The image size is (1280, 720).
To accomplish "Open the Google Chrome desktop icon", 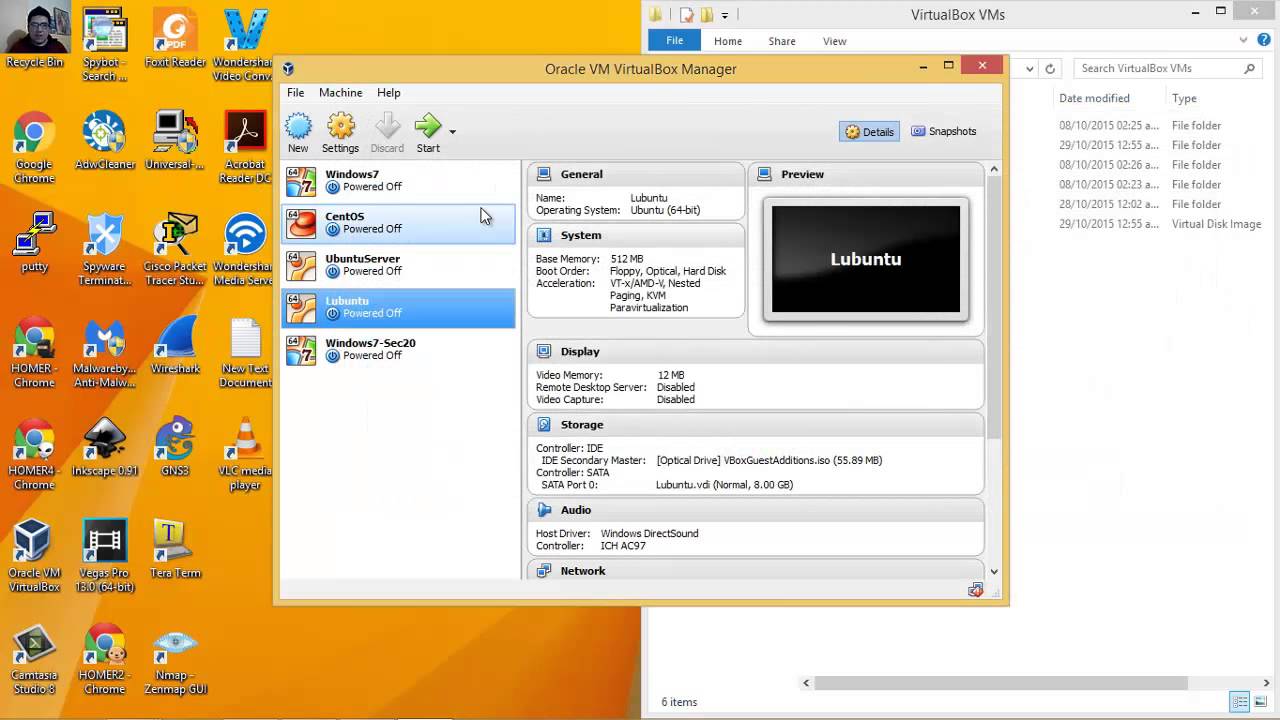I will 34,148.
